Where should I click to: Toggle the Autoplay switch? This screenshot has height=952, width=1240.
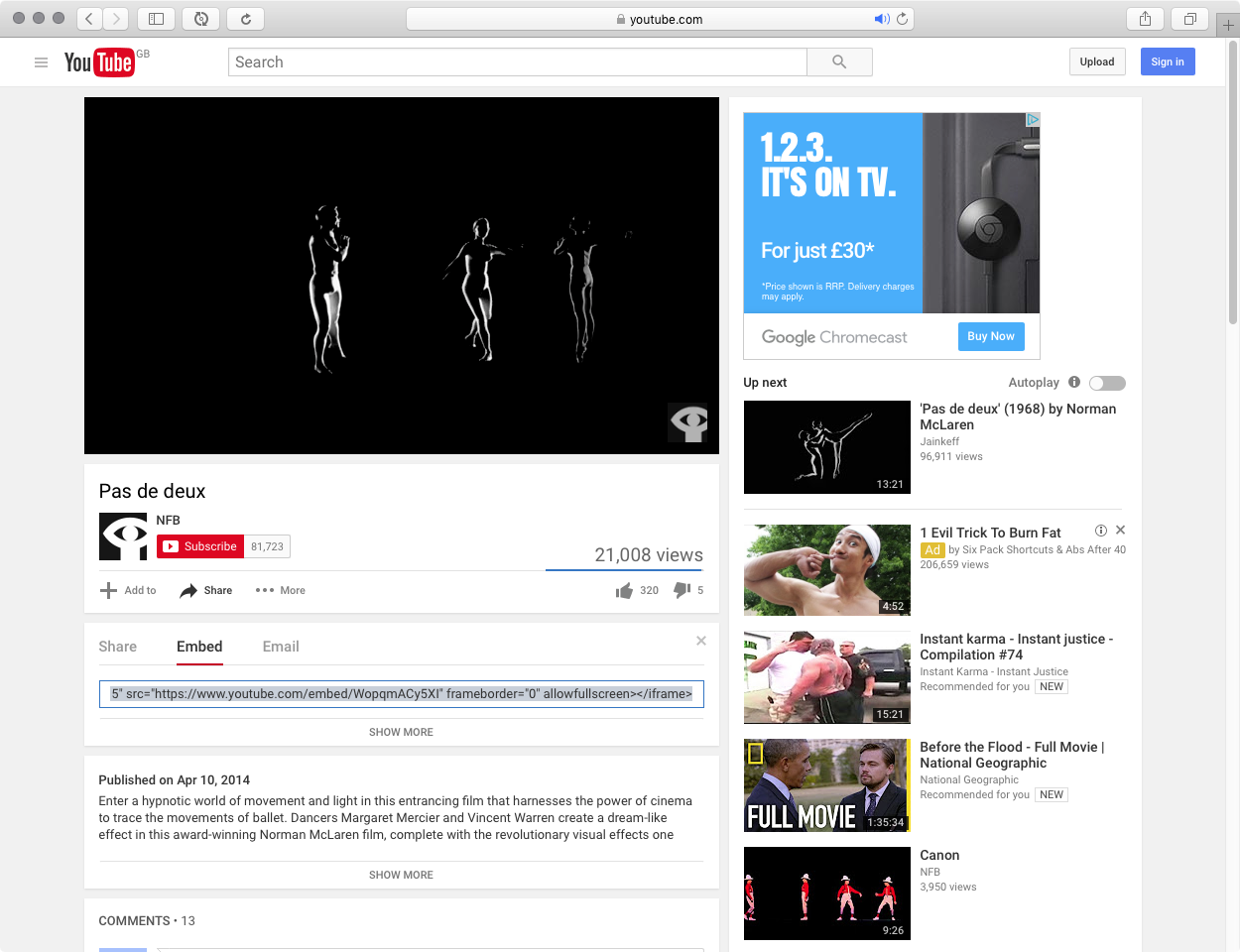[1107, 383]
